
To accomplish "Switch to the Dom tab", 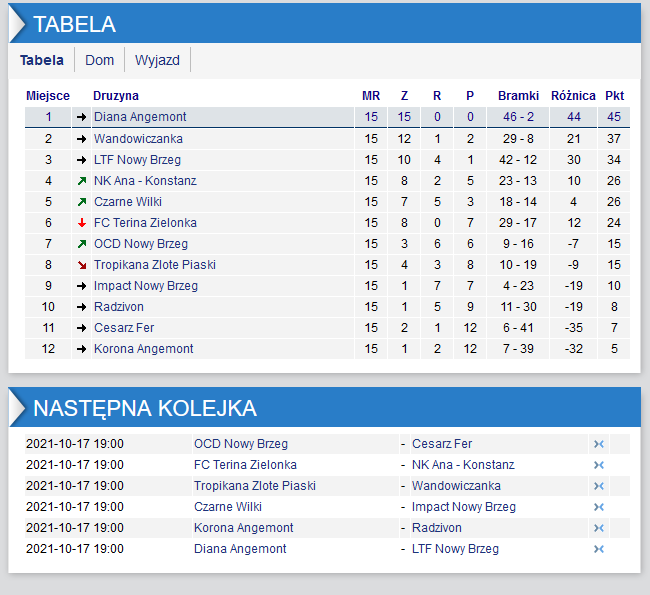I will point(100,60).
